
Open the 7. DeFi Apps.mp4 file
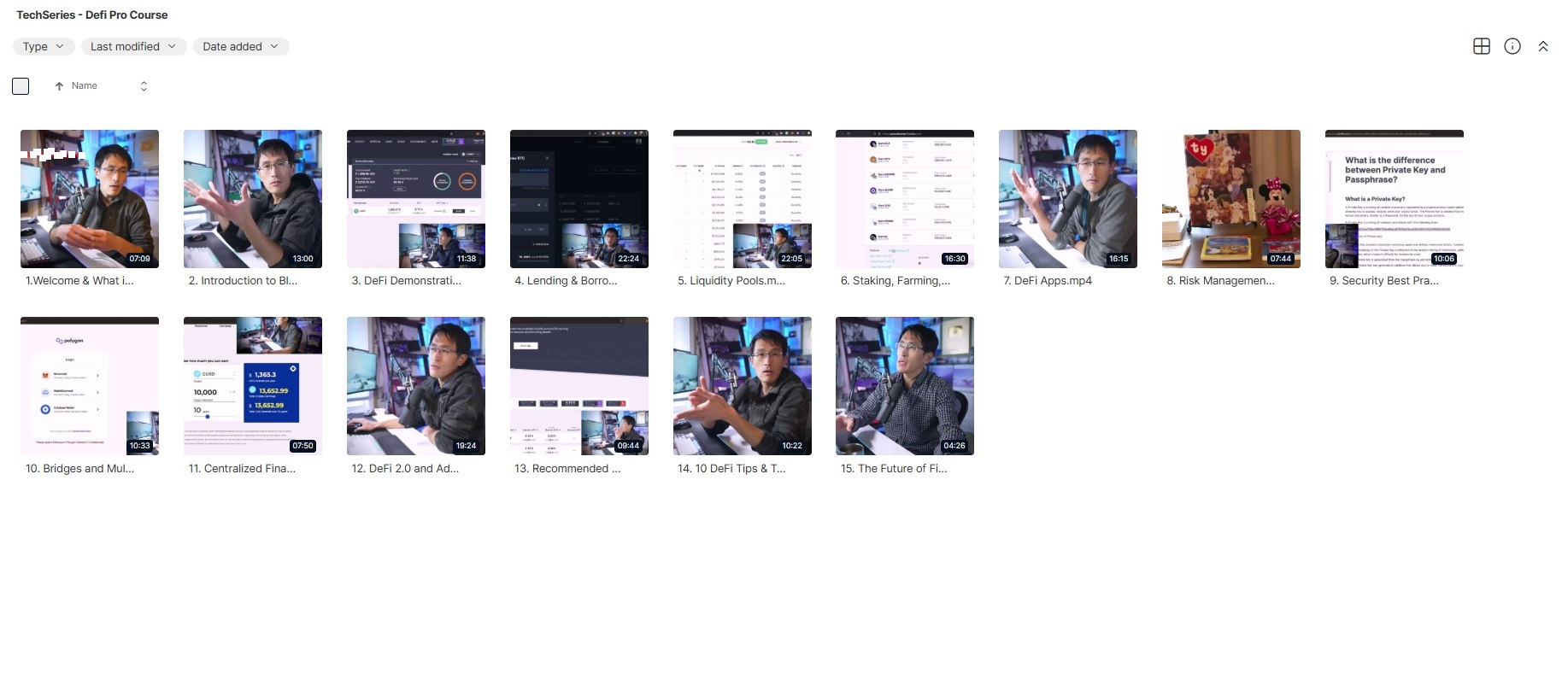click(x=1068, y=199)
